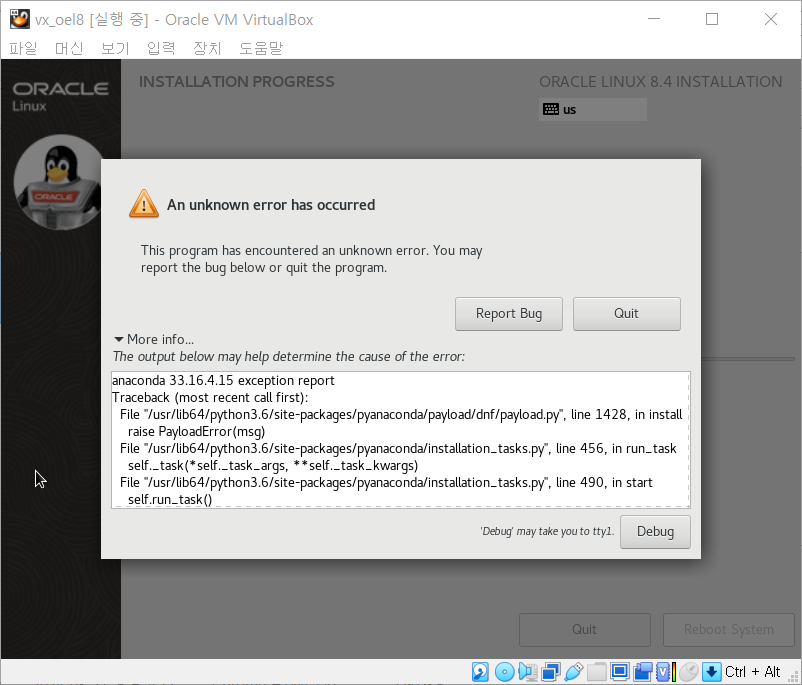Click the dimmed Reboot System button
This screenshot has height=685, width=802.
(x=729, y=629)
